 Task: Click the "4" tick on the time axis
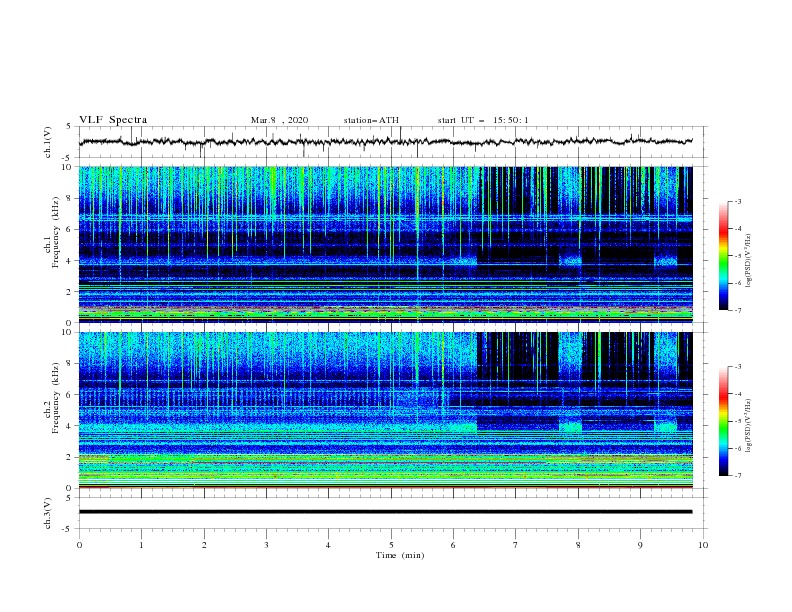pyautogui.click(x=328, y=545)
